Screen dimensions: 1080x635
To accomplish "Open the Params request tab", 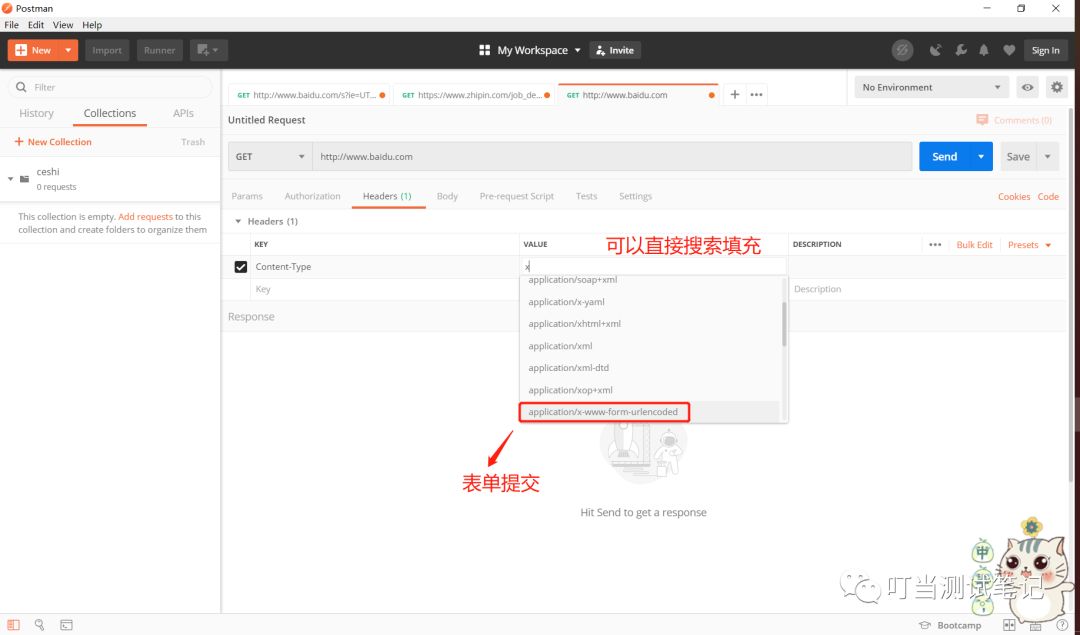I will coord(247,196).
